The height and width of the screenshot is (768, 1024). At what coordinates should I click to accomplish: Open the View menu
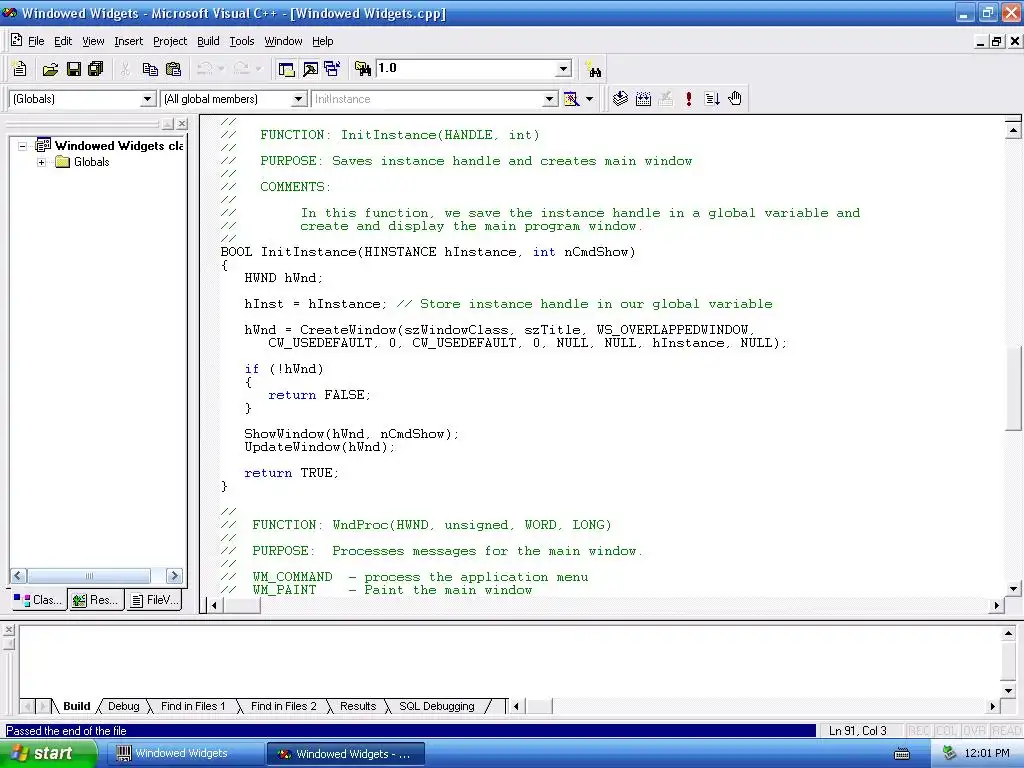coord(93,41)
